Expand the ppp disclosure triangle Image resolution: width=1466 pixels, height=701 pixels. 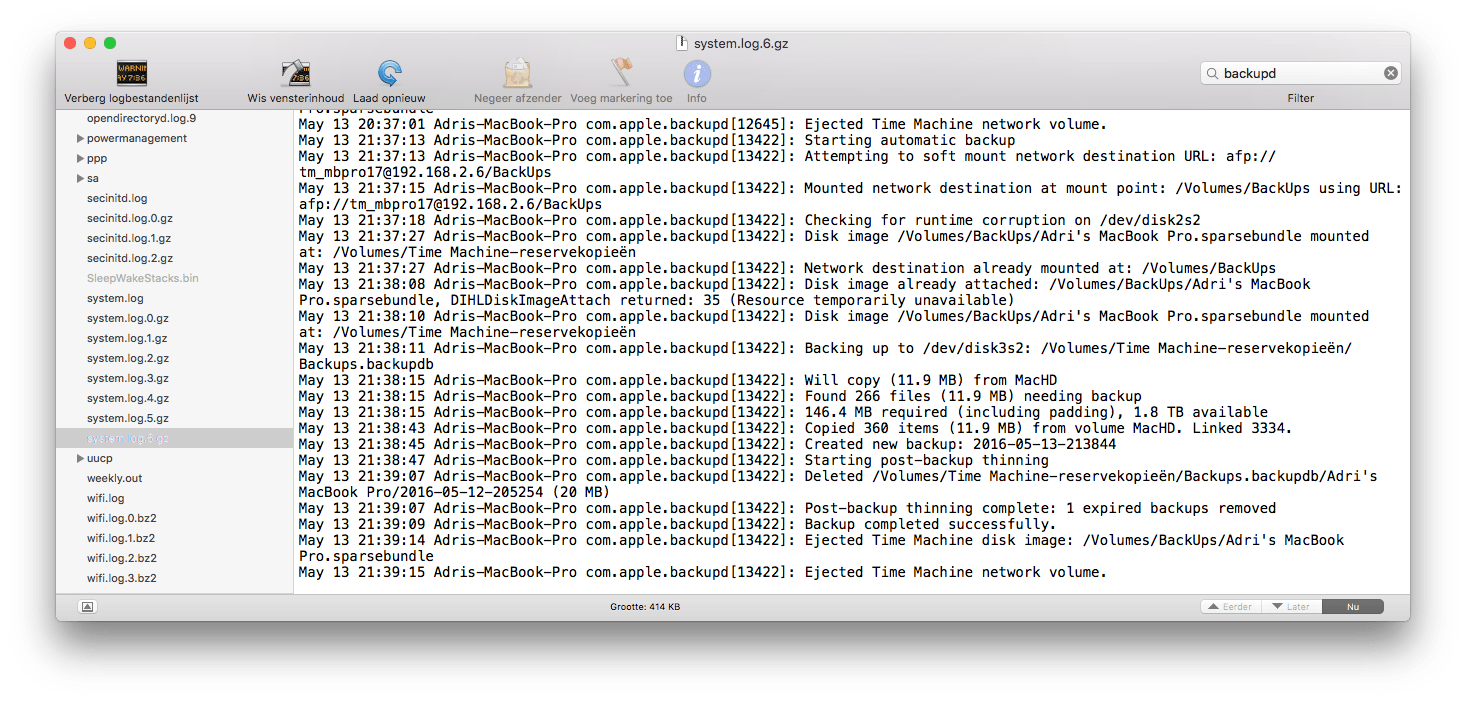tap(81, 158)
